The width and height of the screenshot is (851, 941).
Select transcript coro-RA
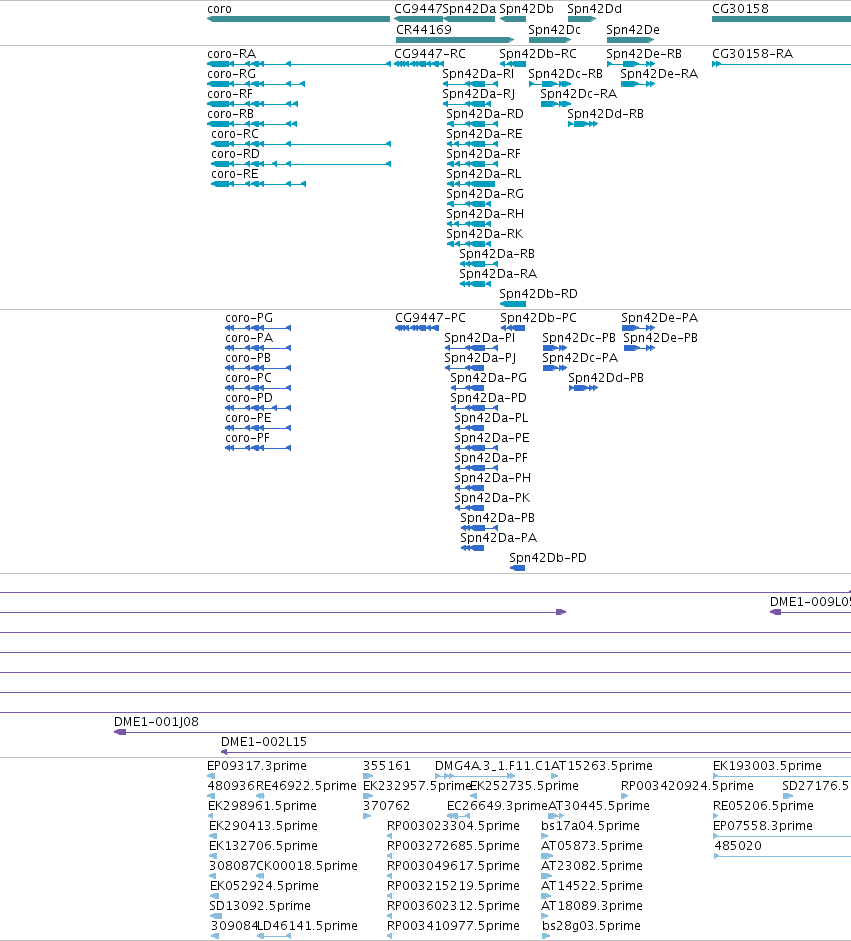[232, 54]
